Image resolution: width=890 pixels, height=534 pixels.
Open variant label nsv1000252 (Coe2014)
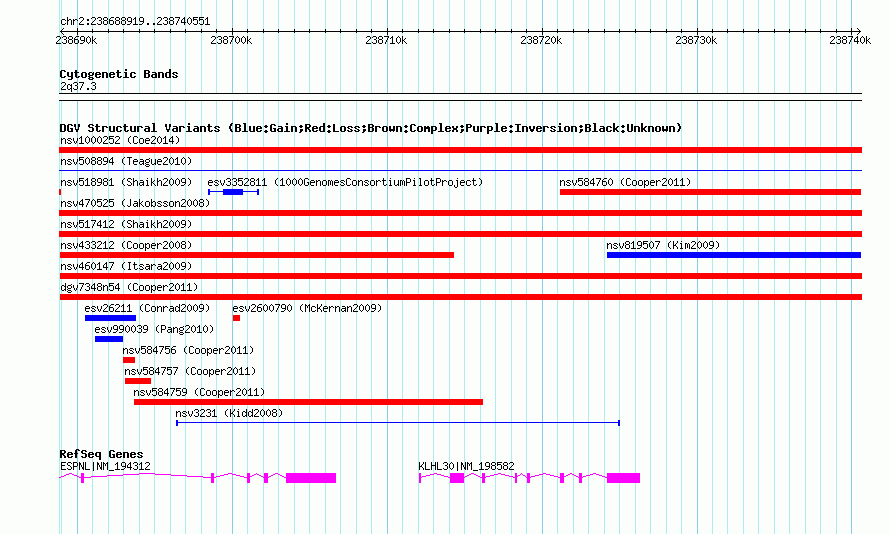coord(120,140)
